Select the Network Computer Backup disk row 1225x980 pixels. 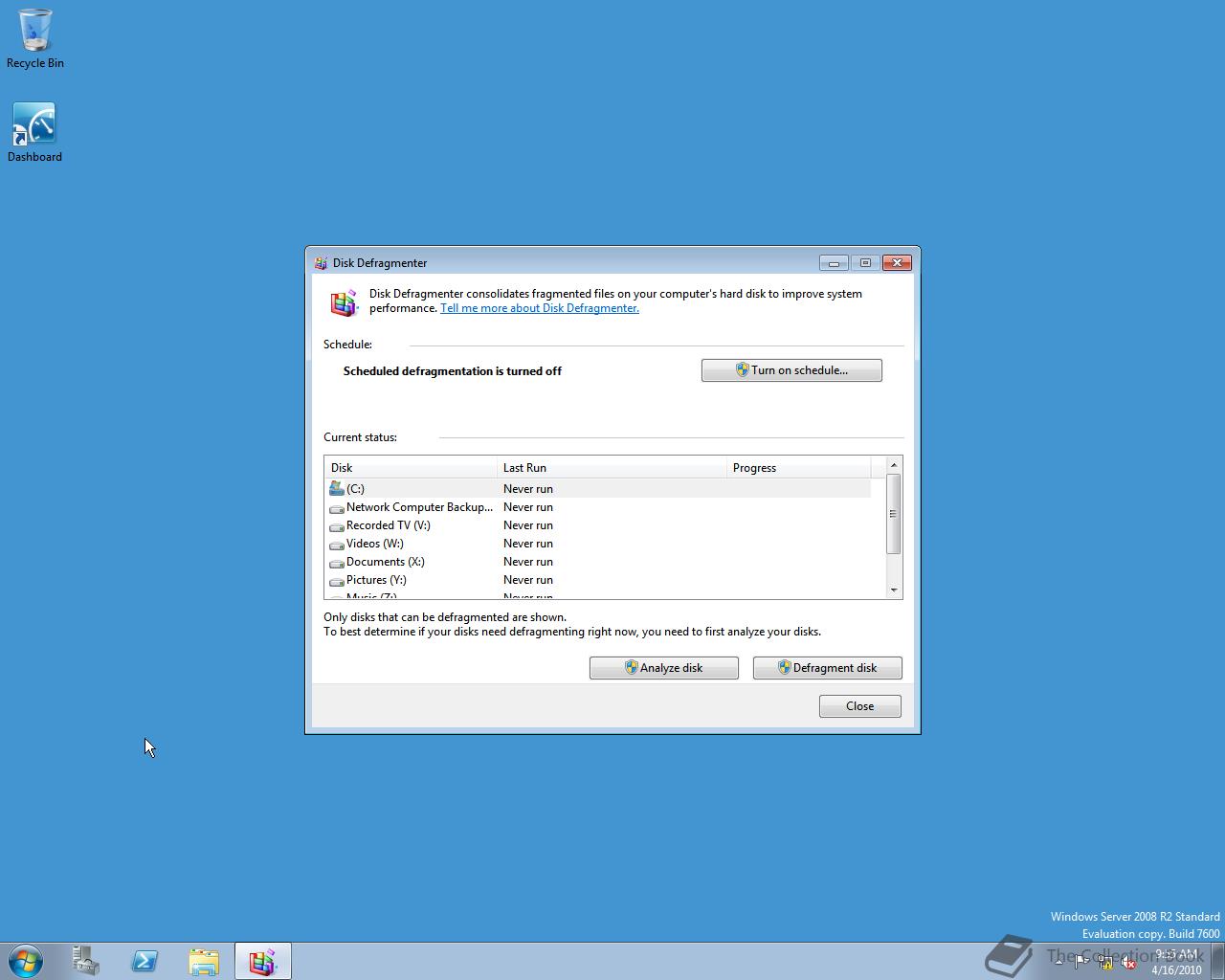598,507
